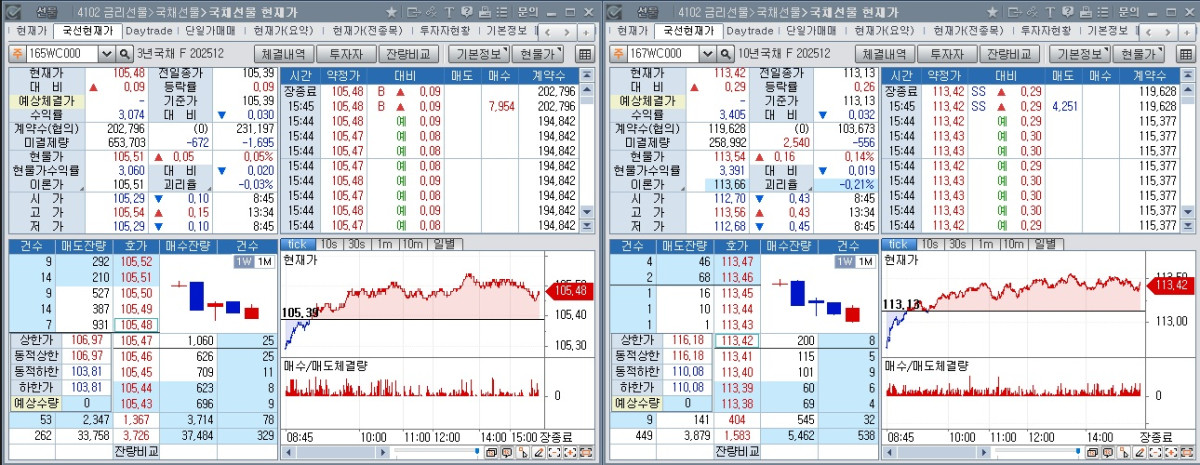The width and height of the screenshot is (1200, 465).
Task: Open the 기본정보 dropdown in right window
Action: click(x=1078, y=54)
